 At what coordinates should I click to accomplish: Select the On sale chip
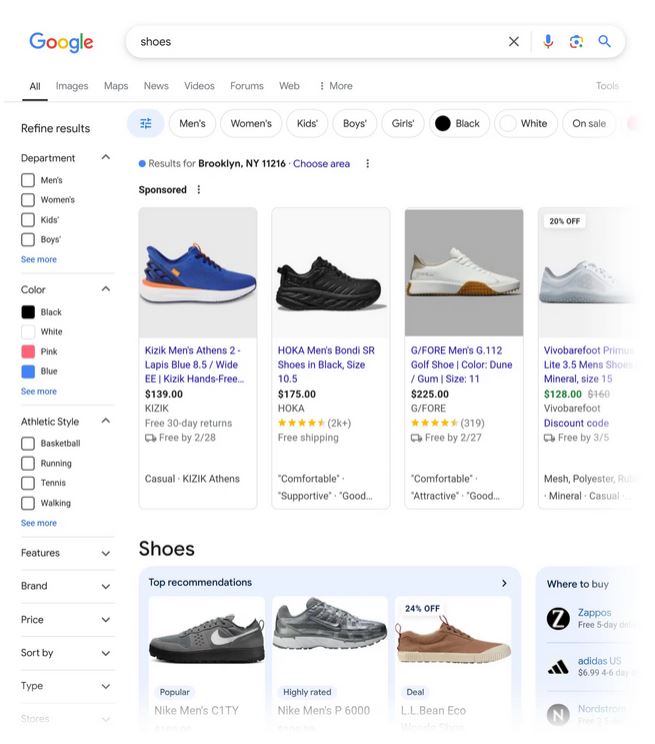[589, 123]
